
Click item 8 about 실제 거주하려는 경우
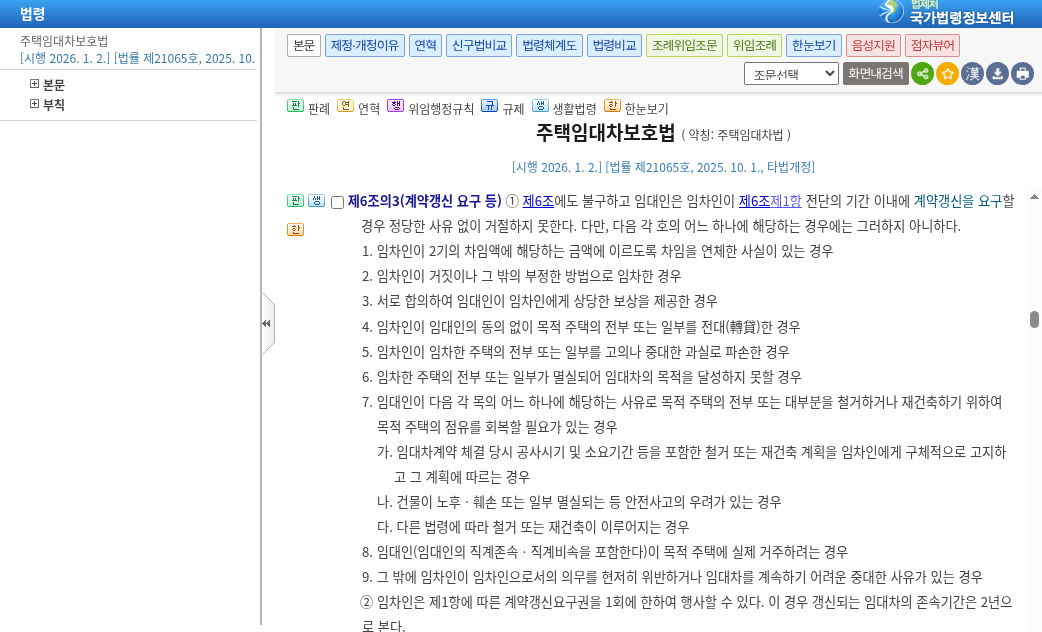click(605, 552)
